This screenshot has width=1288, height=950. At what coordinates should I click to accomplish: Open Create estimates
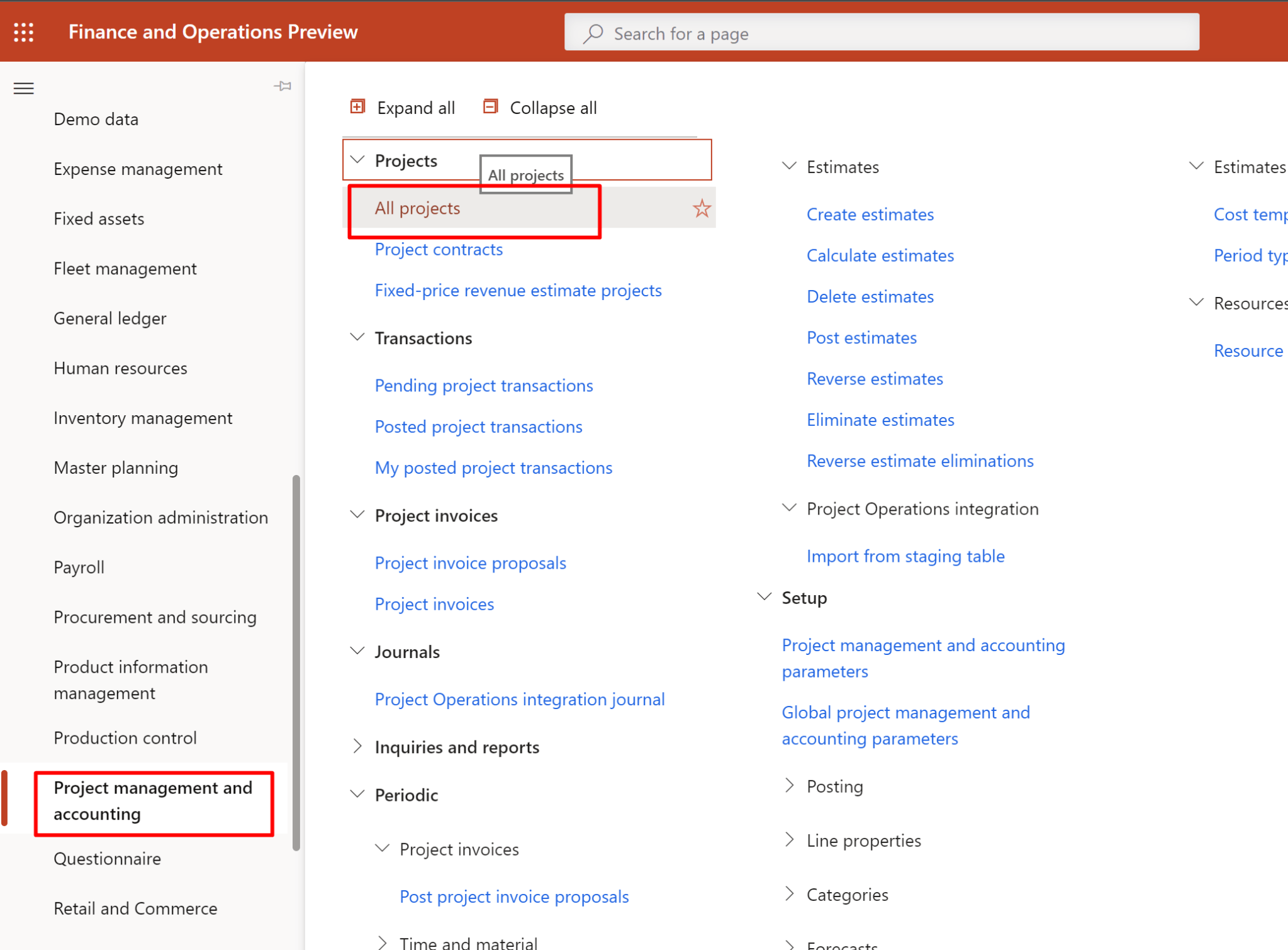(x=870, y=214)
